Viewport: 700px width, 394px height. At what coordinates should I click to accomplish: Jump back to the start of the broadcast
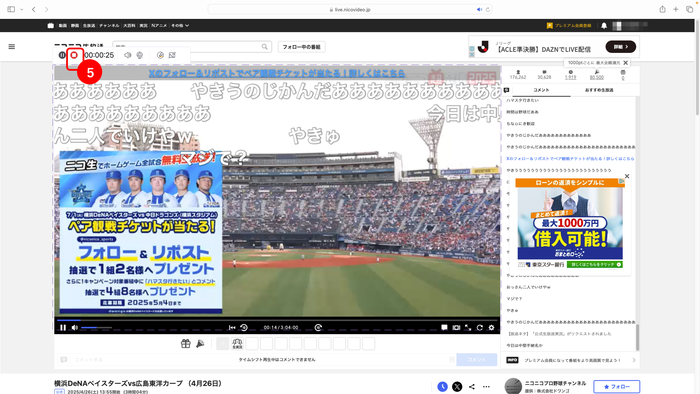pyautogui.click(x=232, y=328)
